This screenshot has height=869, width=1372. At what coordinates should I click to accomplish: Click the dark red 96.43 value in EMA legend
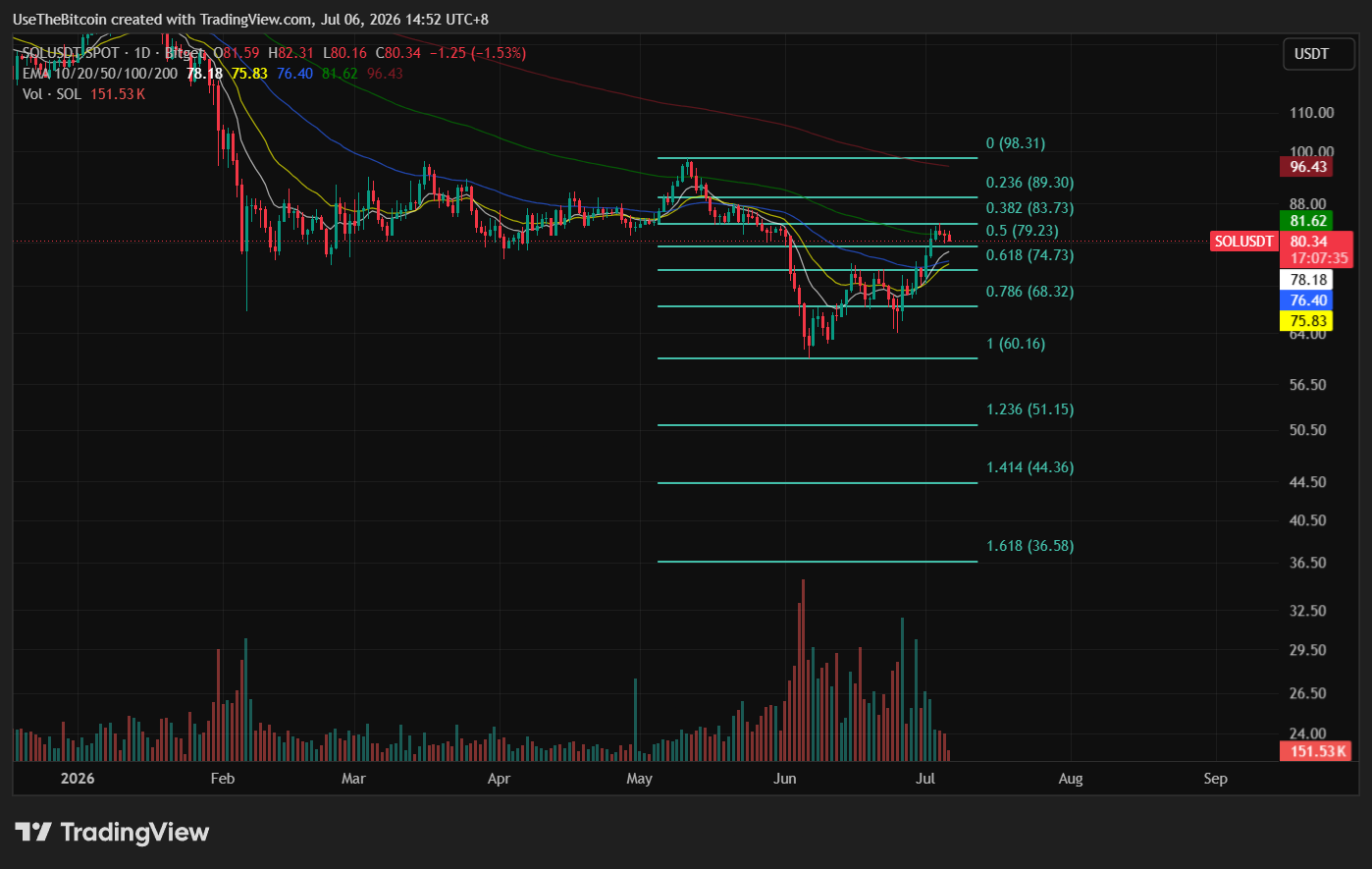point(385,74)
